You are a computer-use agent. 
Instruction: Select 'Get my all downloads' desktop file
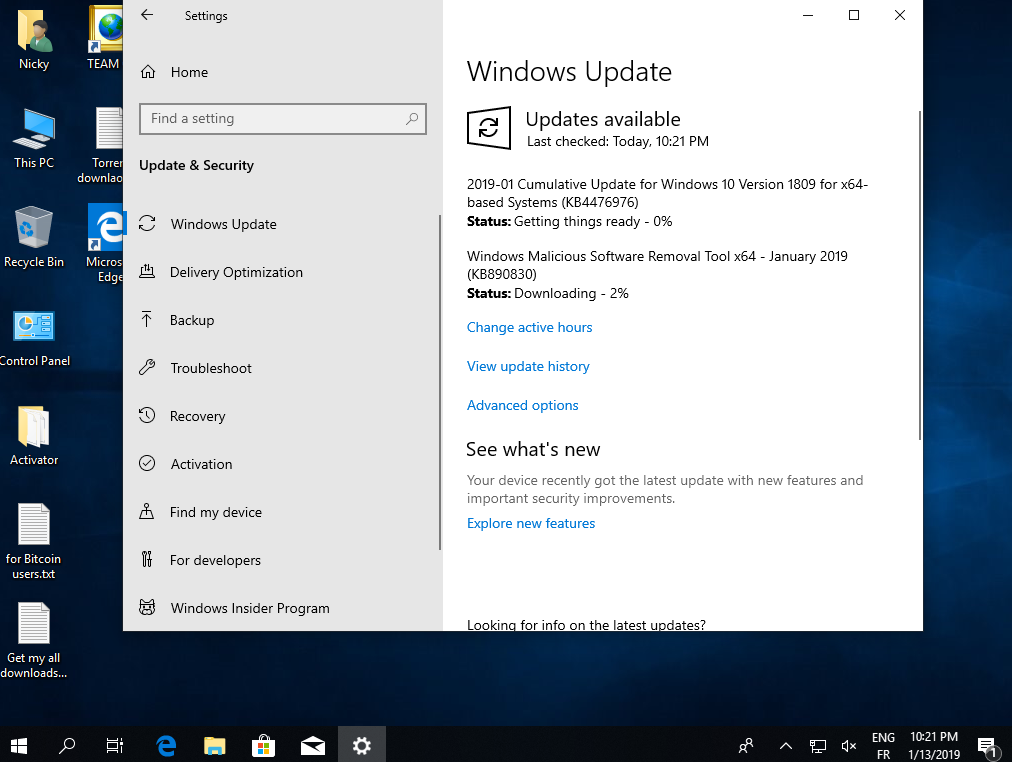click(x=34, y=641)
